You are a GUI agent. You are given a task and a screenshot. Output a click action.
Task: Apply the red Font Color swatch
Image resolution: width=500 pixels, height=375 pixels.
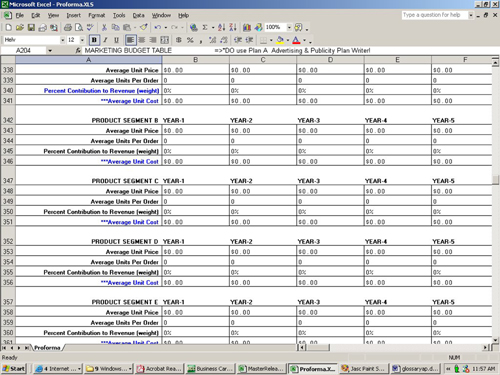[x=296, y=40]
